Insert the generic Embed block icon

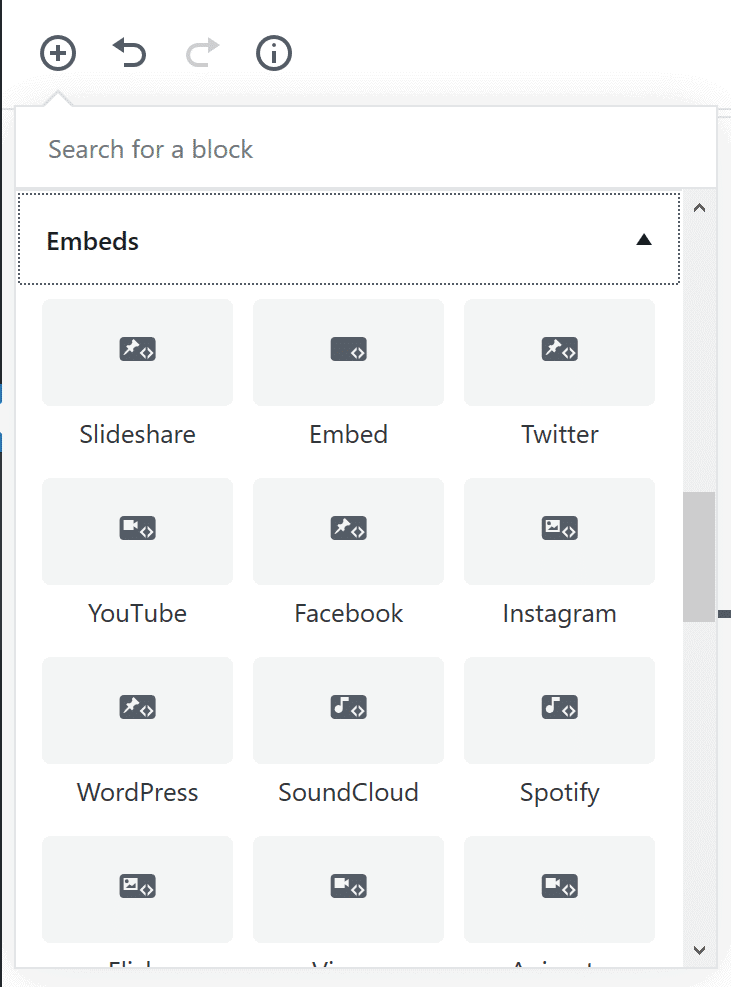point(348,349)
